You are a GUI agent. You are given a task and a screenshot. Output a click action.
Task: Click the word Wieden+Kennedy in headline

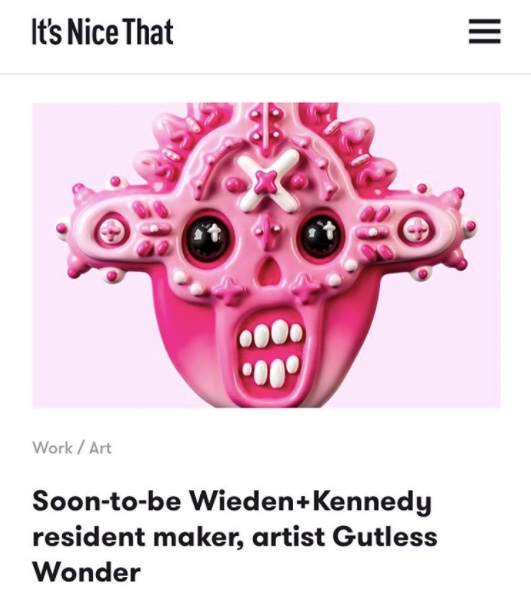(x=311, y=502)
